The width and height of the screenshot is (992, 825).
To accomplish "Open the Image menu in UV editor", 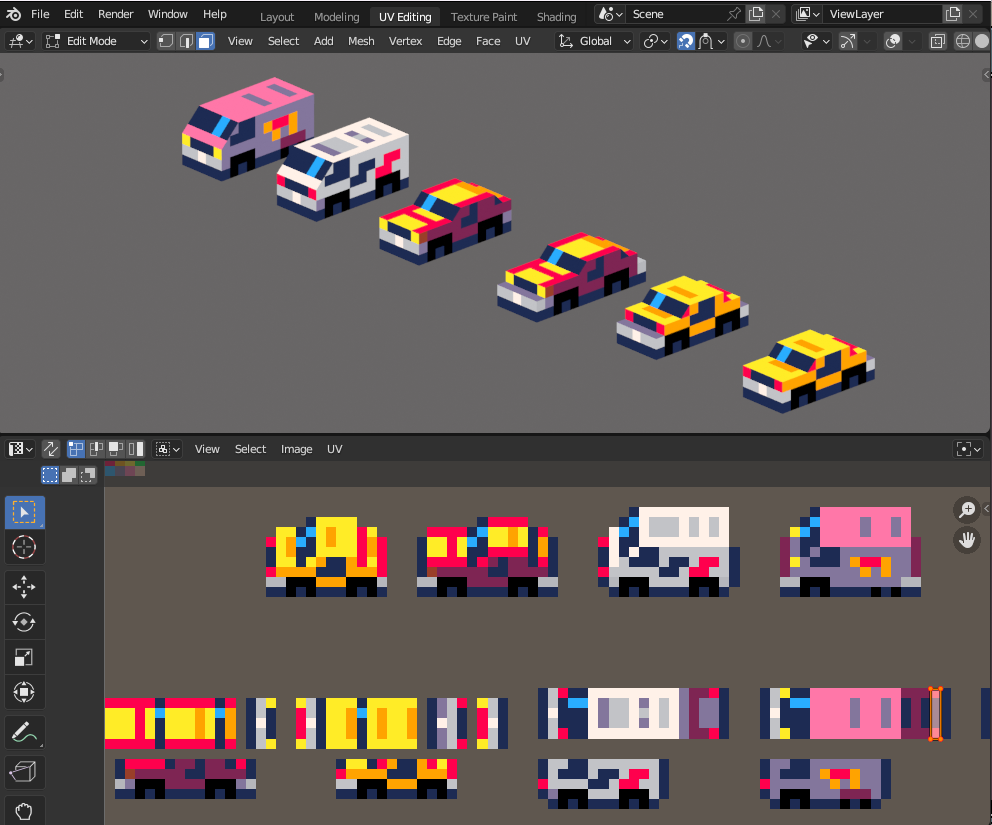I will tap(296, 449).
